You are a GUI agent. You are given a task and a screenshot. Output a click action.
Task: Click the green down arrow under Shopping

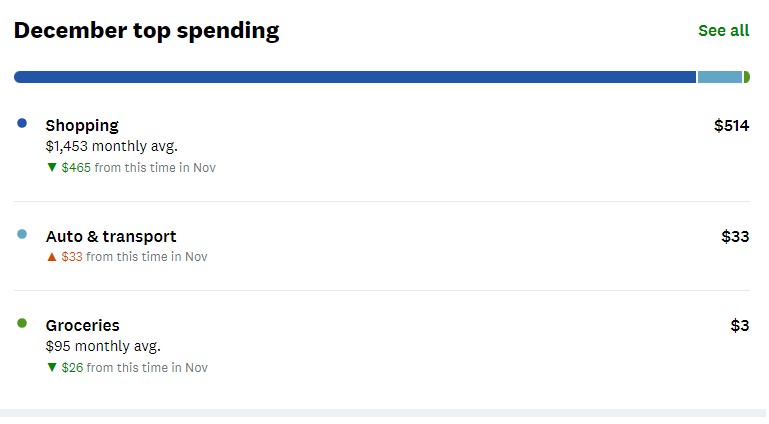click(52, 168)
